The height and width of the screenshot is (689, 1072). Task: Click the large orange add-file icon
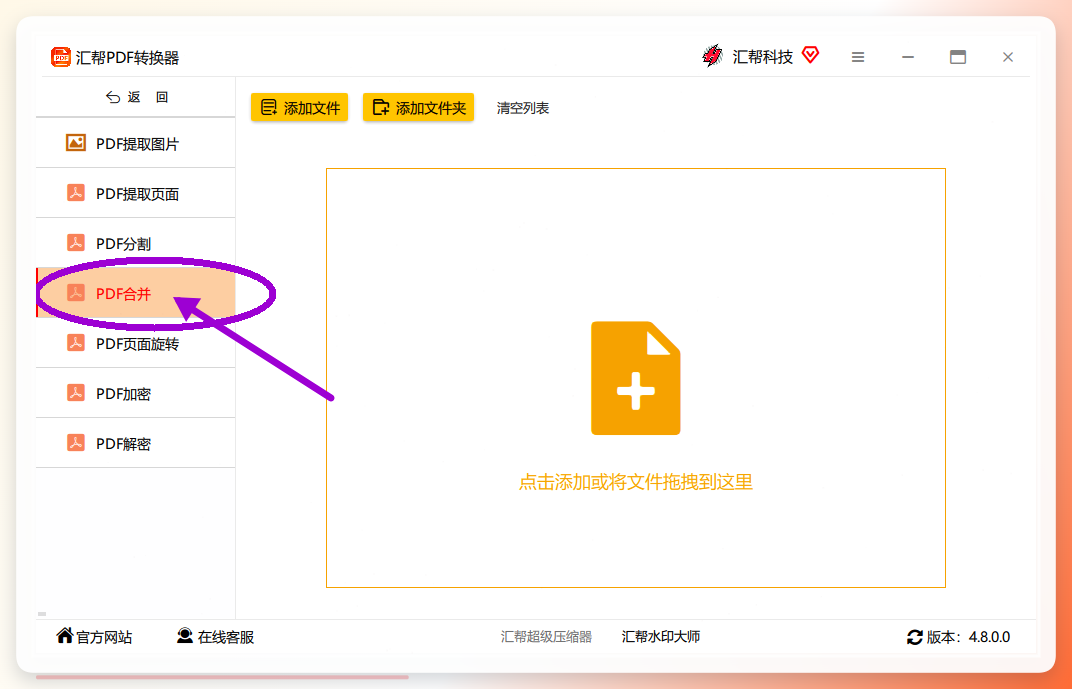(635, 378)
